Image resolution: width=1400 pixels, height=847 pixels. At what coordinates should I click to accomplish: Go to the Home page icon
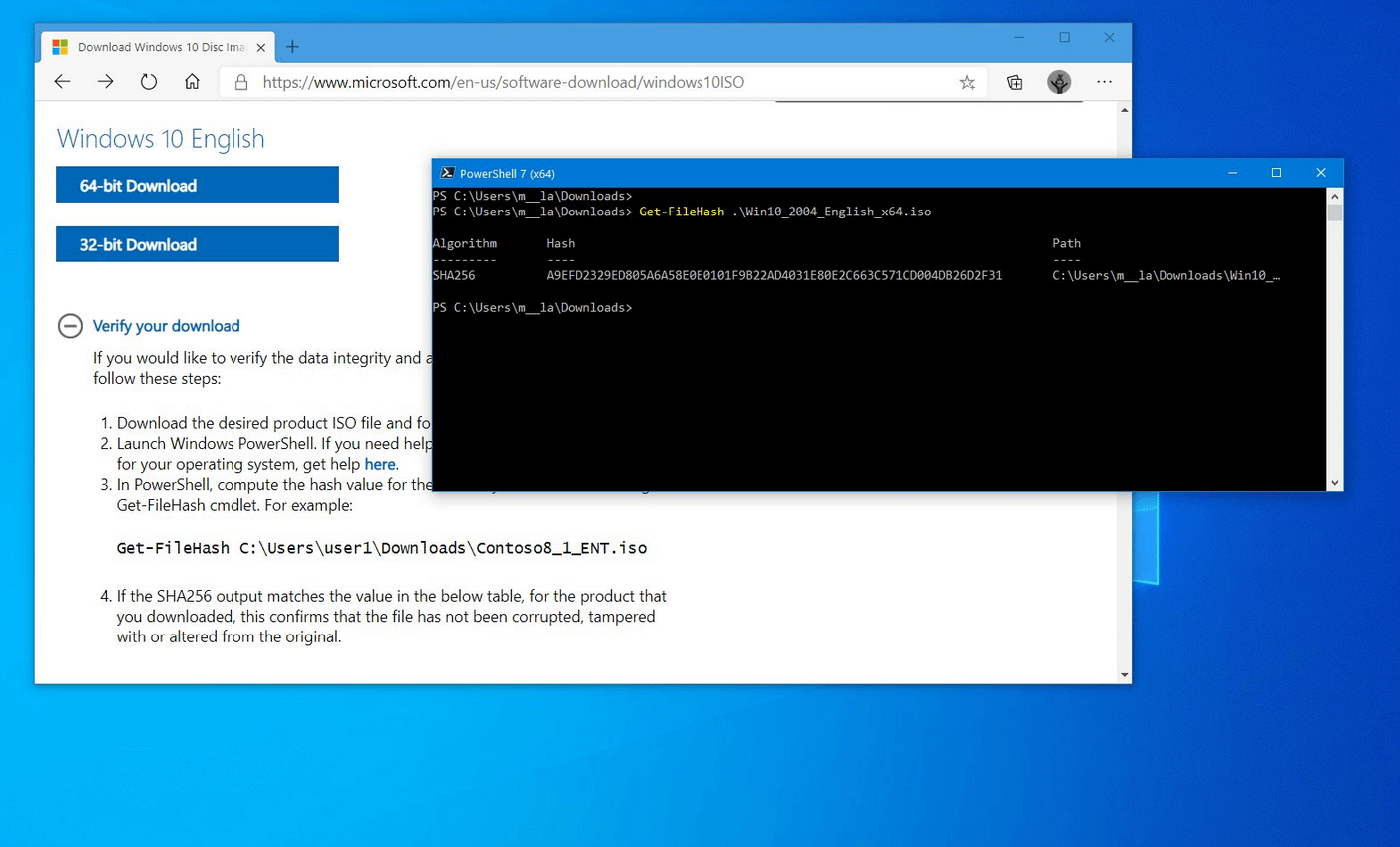click(x=192, y=82)
